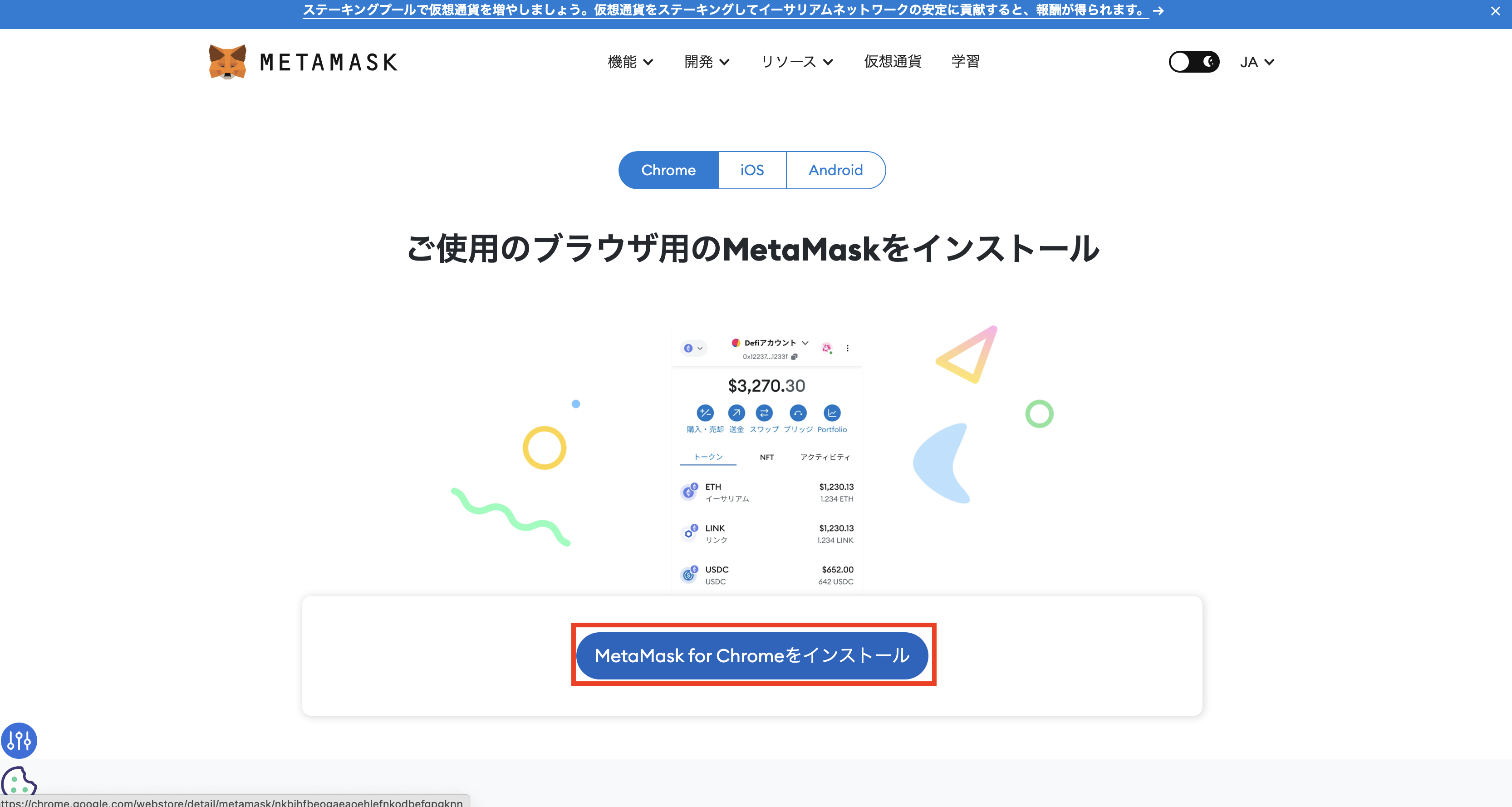Image resolution: width=1512 pixels, height=807 pixels.
Task: Click the MetaMask fox logo
Action: (228, 62)
